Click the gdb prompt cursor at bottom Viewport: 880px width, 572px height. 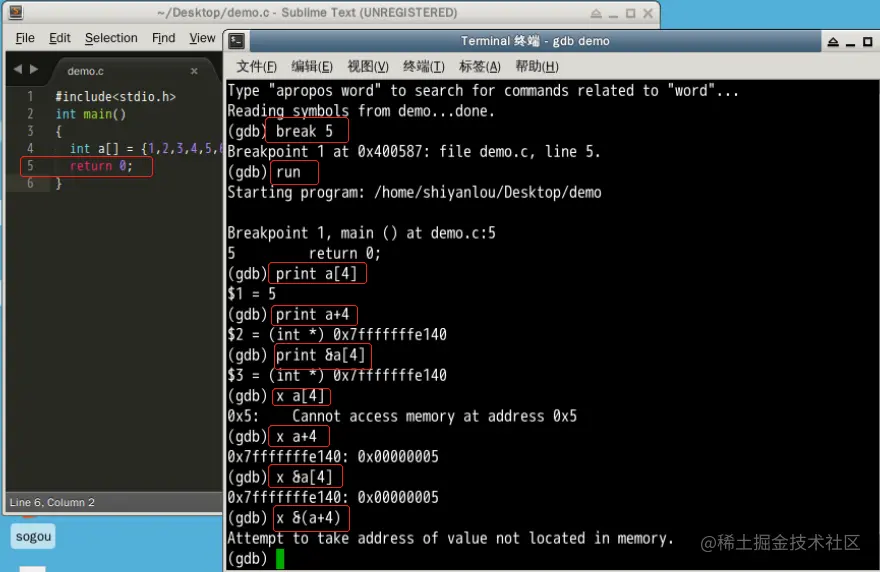280,559
